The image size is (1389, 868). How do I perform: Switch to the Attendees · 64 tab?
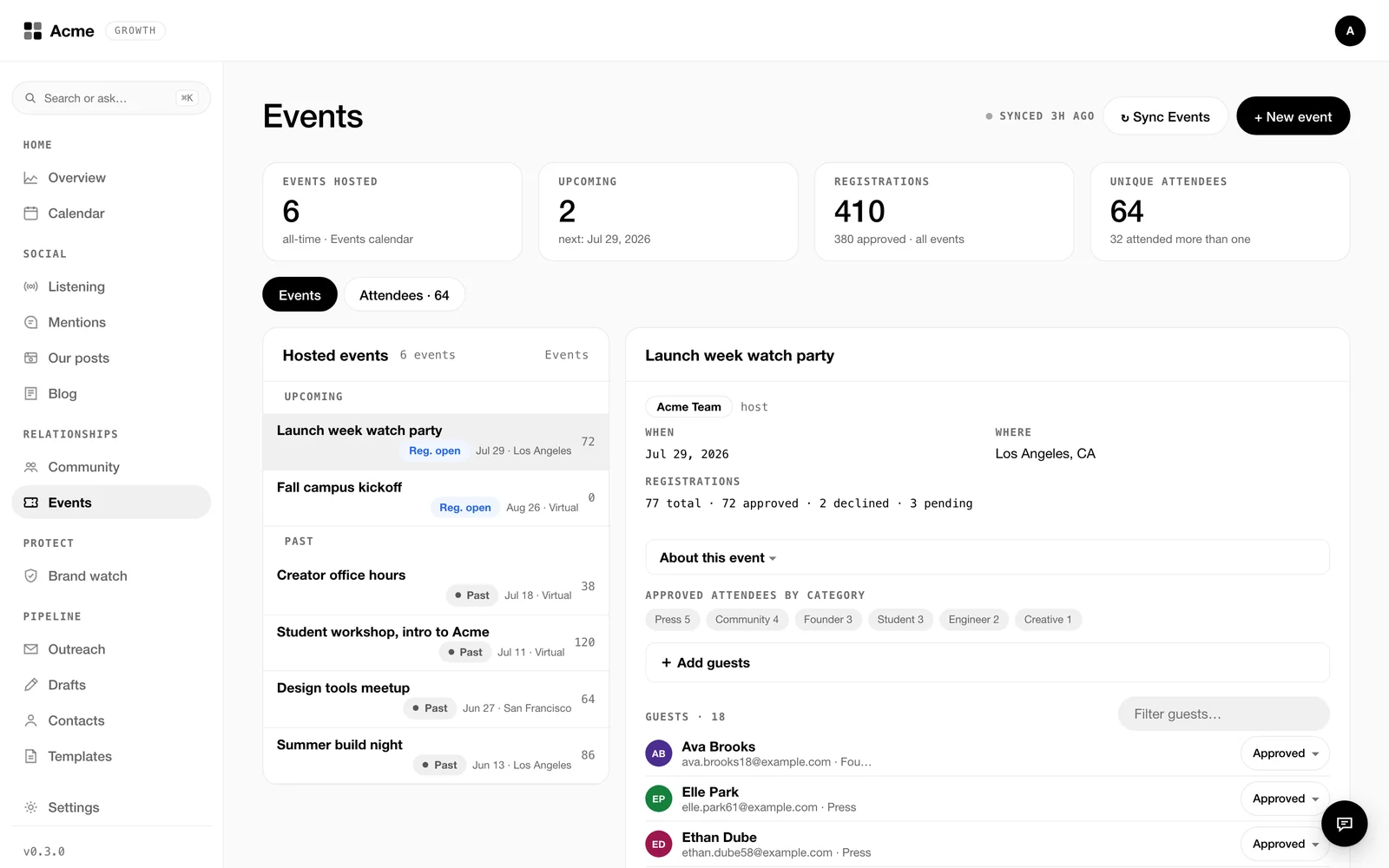pyautogui.click(x=405, y=295)
